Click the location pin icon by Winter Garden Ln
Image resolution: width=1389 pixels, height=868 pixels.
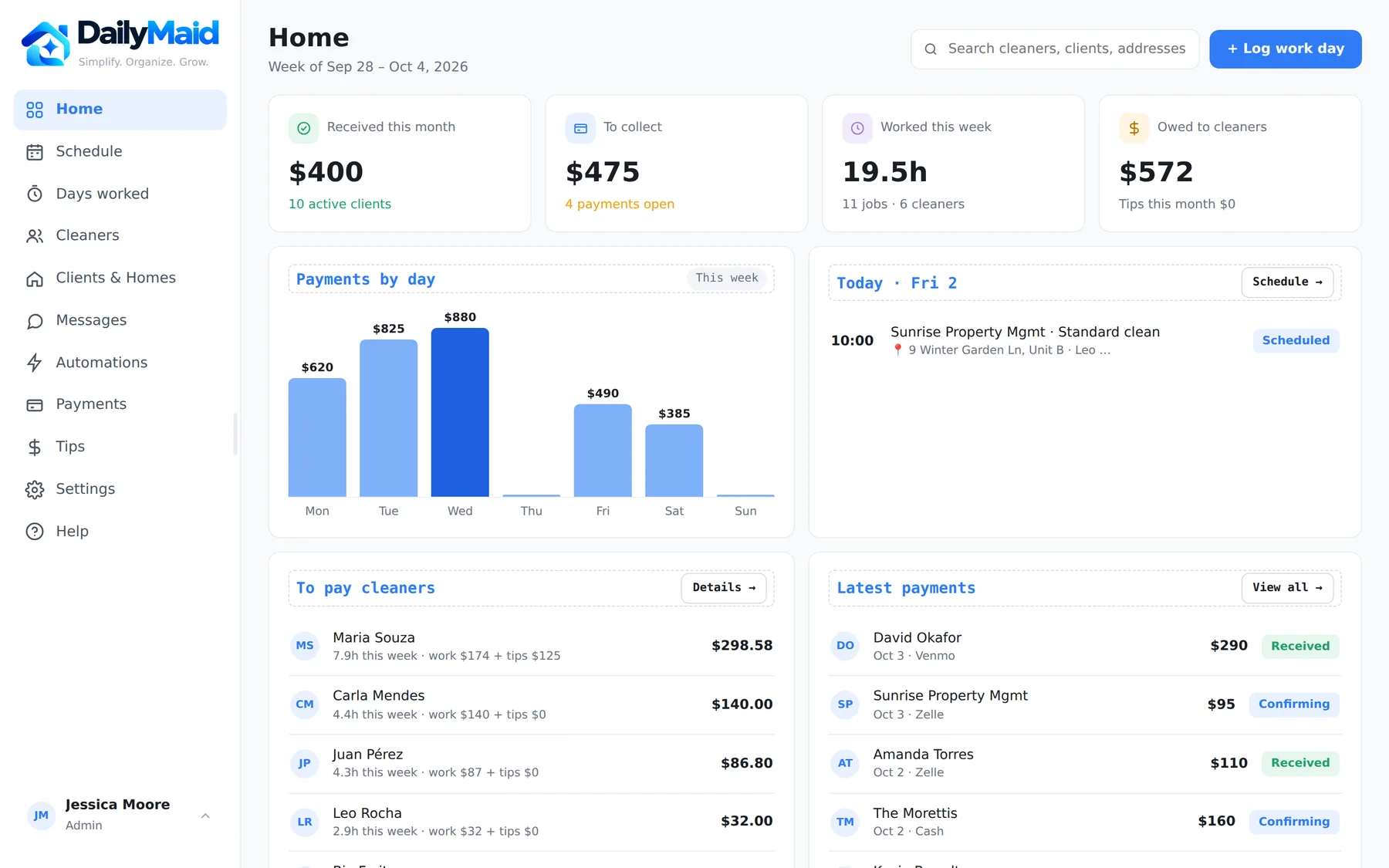click(897, 350)
